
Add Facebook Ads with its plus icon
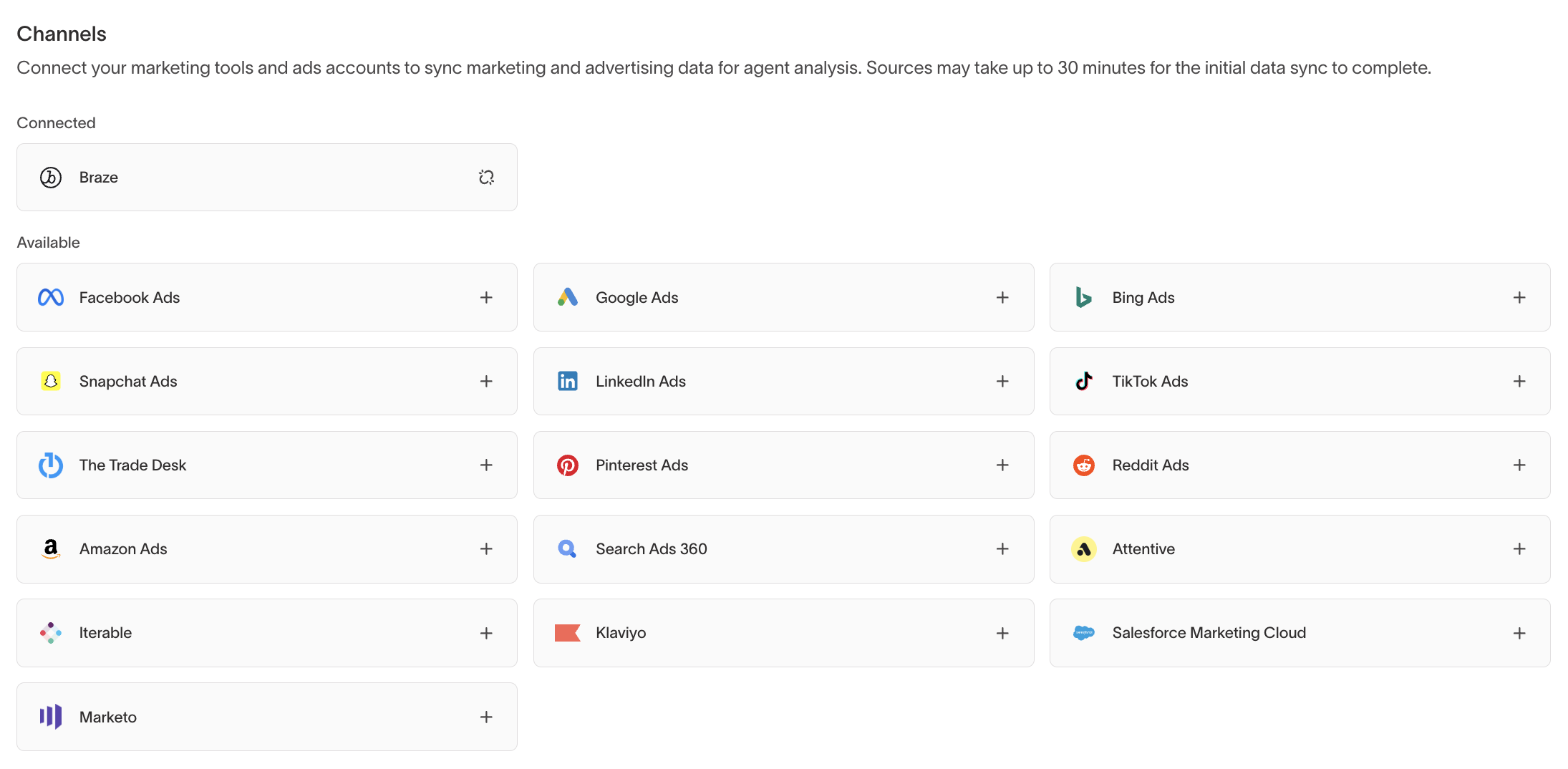(486, 297)
